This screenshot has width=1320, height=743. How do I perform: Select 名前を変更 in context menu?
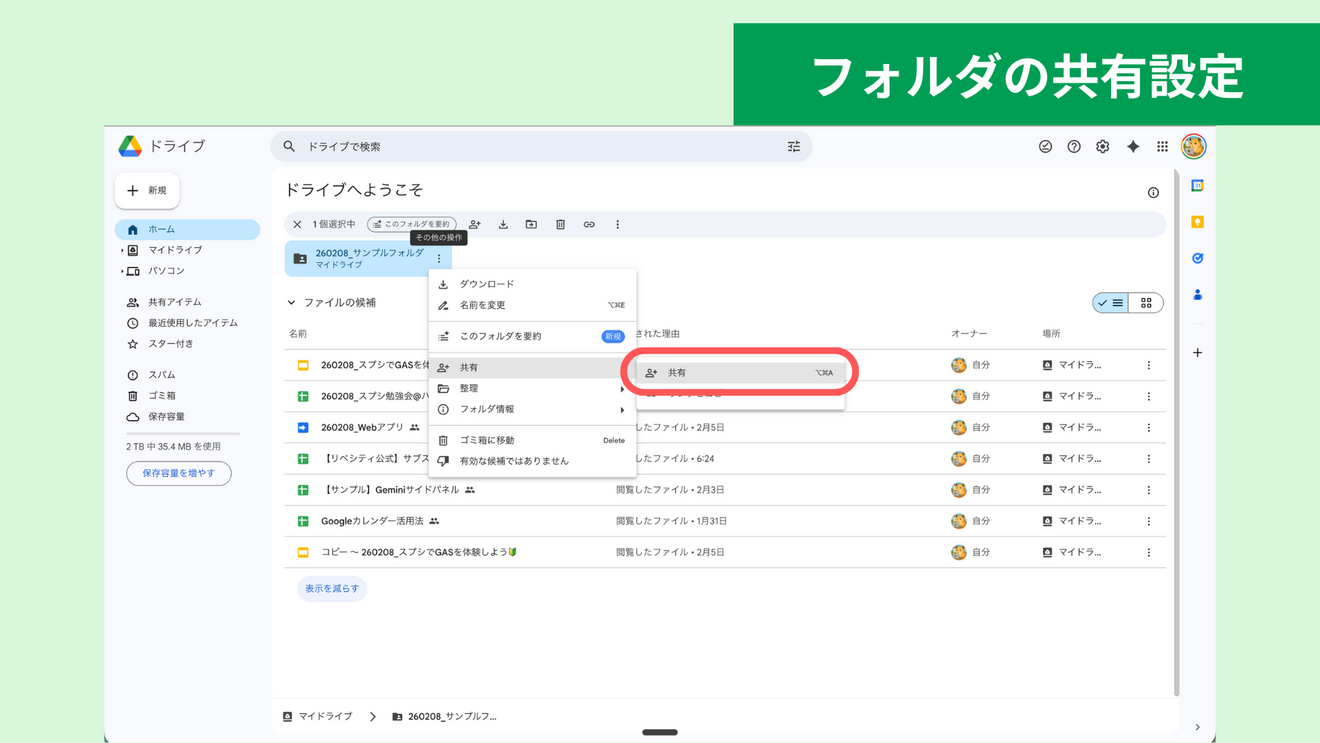click(532, 305)
